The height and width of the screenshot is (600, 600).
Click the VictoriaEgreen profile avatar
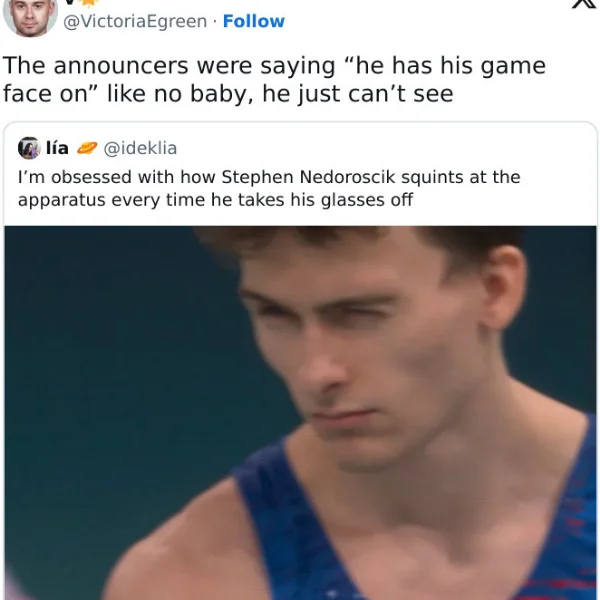[30, 16]
